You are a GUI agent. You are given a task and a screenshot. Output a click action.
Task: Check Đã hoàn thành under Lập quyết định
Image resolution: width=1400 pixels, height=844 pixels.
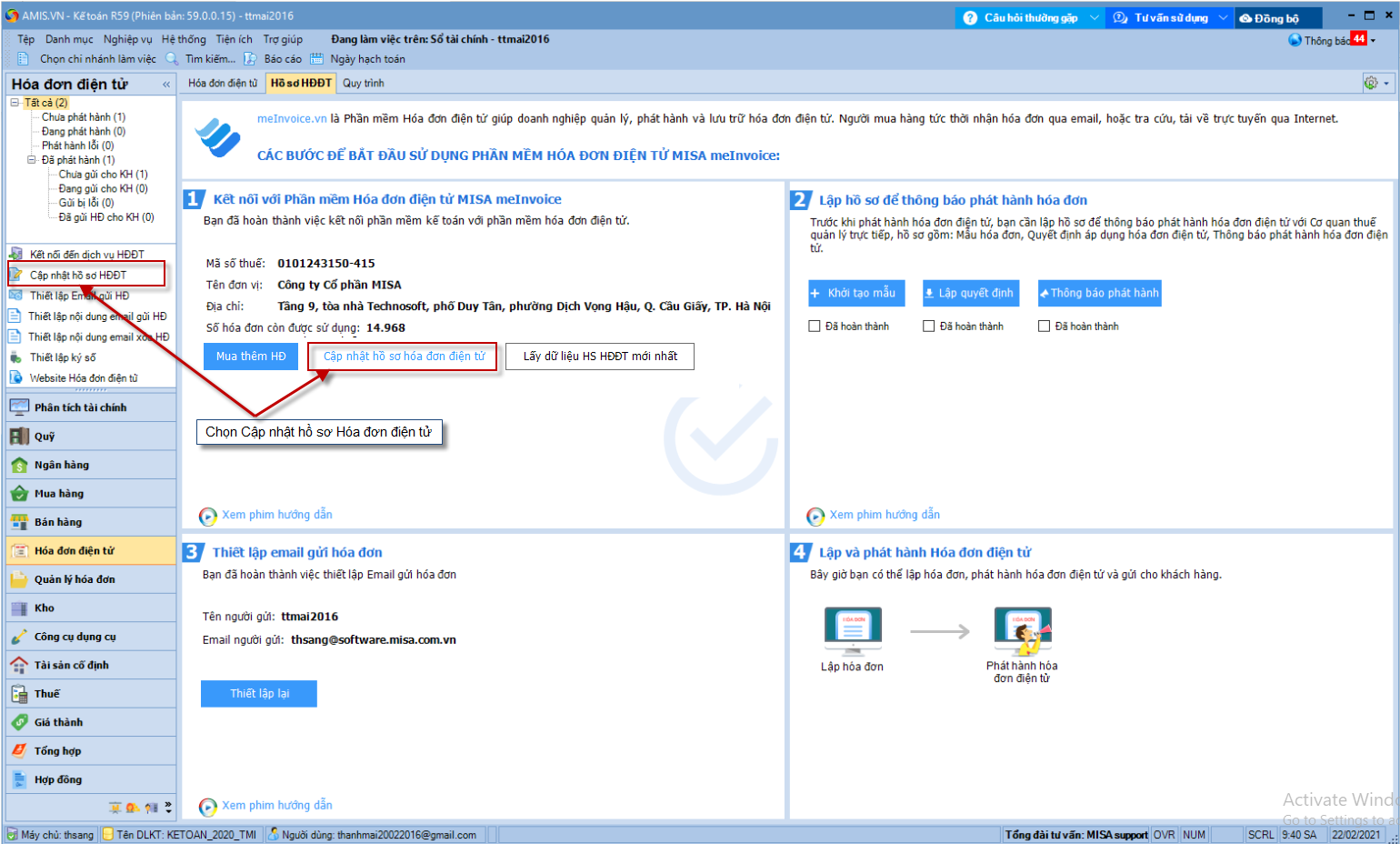point(928,326)
